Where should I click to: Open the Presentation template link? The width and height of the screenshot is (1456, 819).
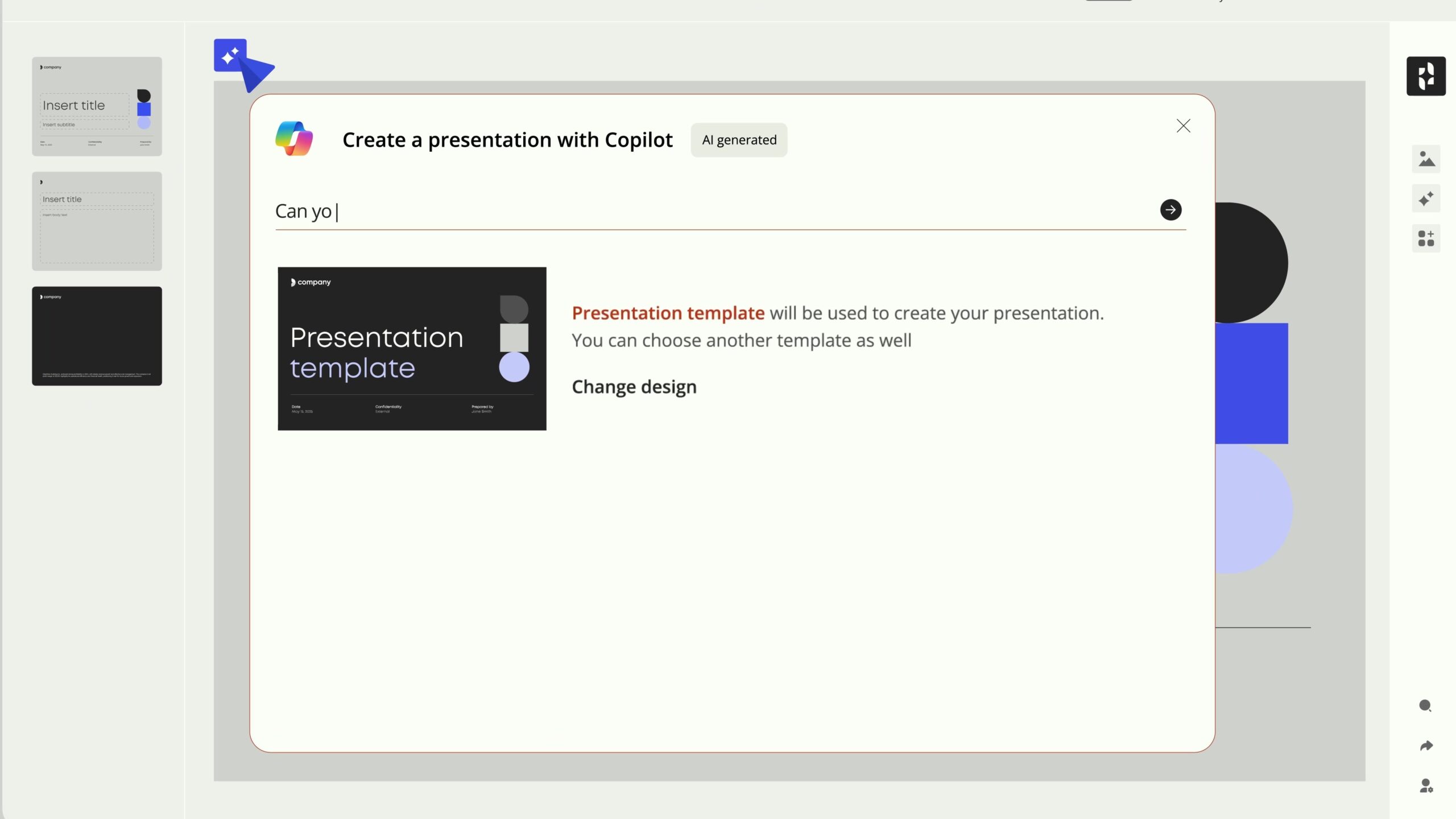coord(668,312)
